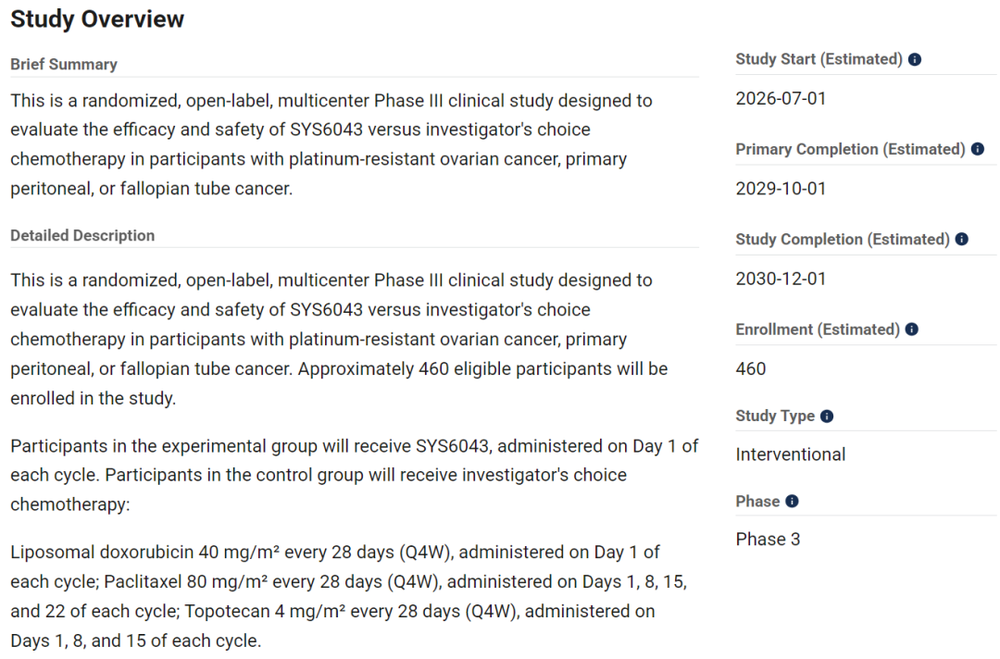Show info tooltip for Study Completion (Estimated)
This screenshot has width=1000, height=659.
(962, 239)
